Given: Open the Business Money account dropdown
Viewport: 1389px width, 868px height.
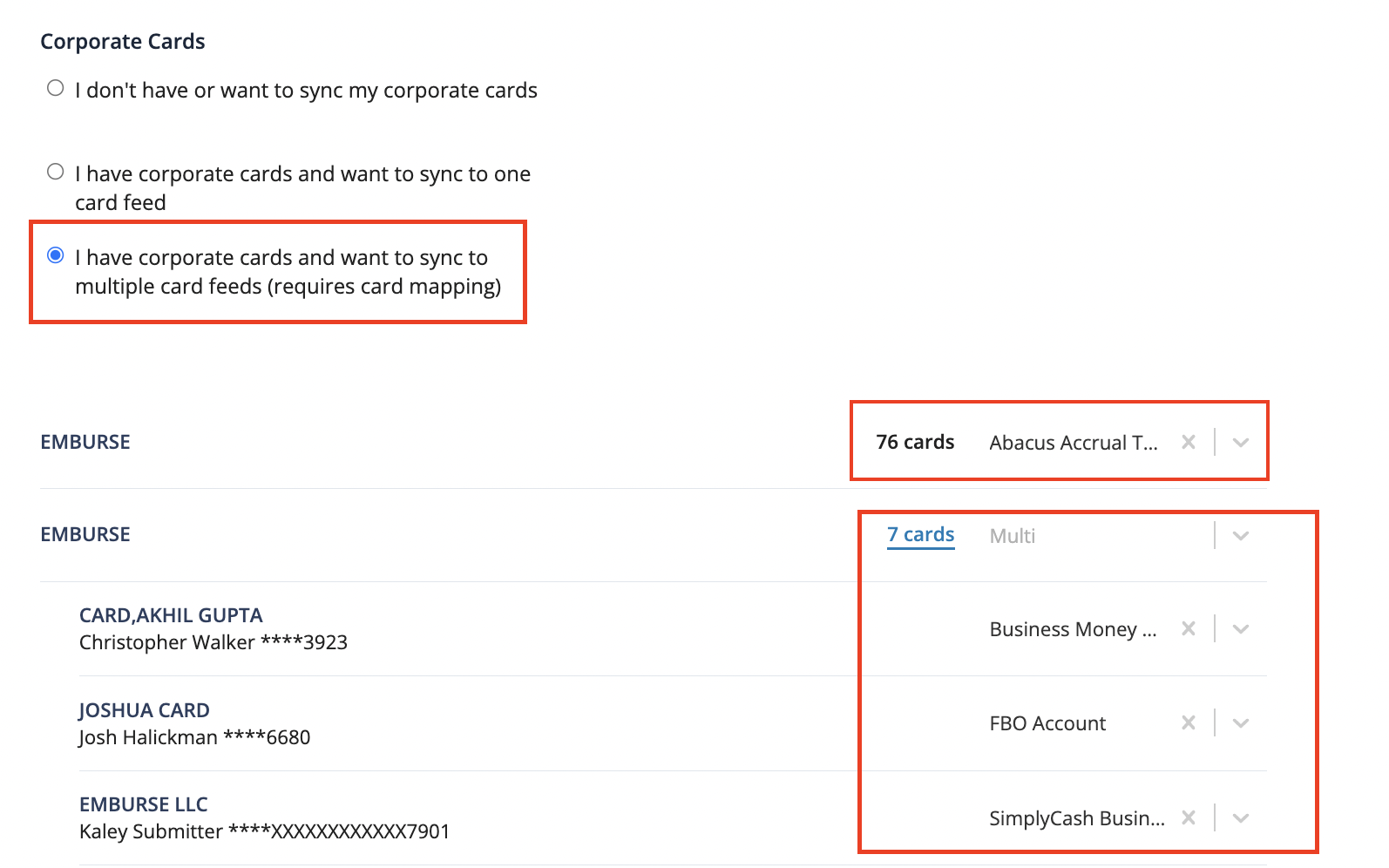Looking at the screenshot, I should [x=1241, y=628].
